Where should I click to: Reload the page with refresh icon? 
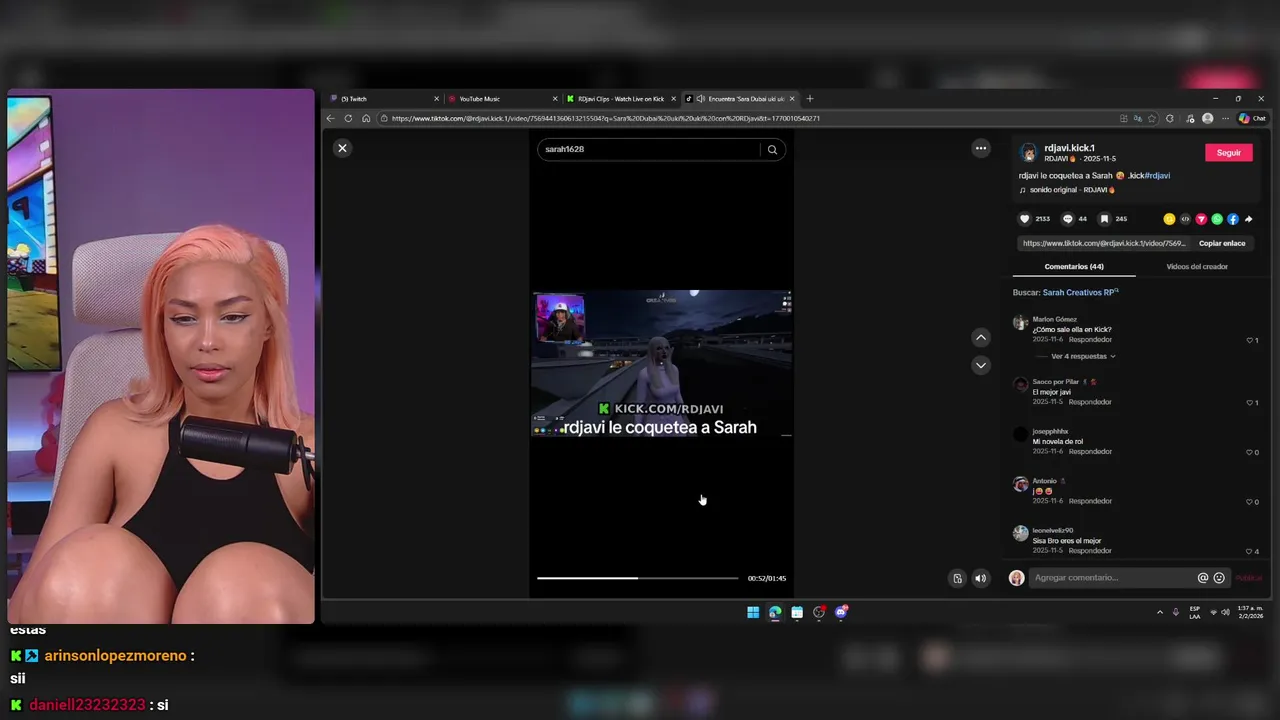coord(348,118)
